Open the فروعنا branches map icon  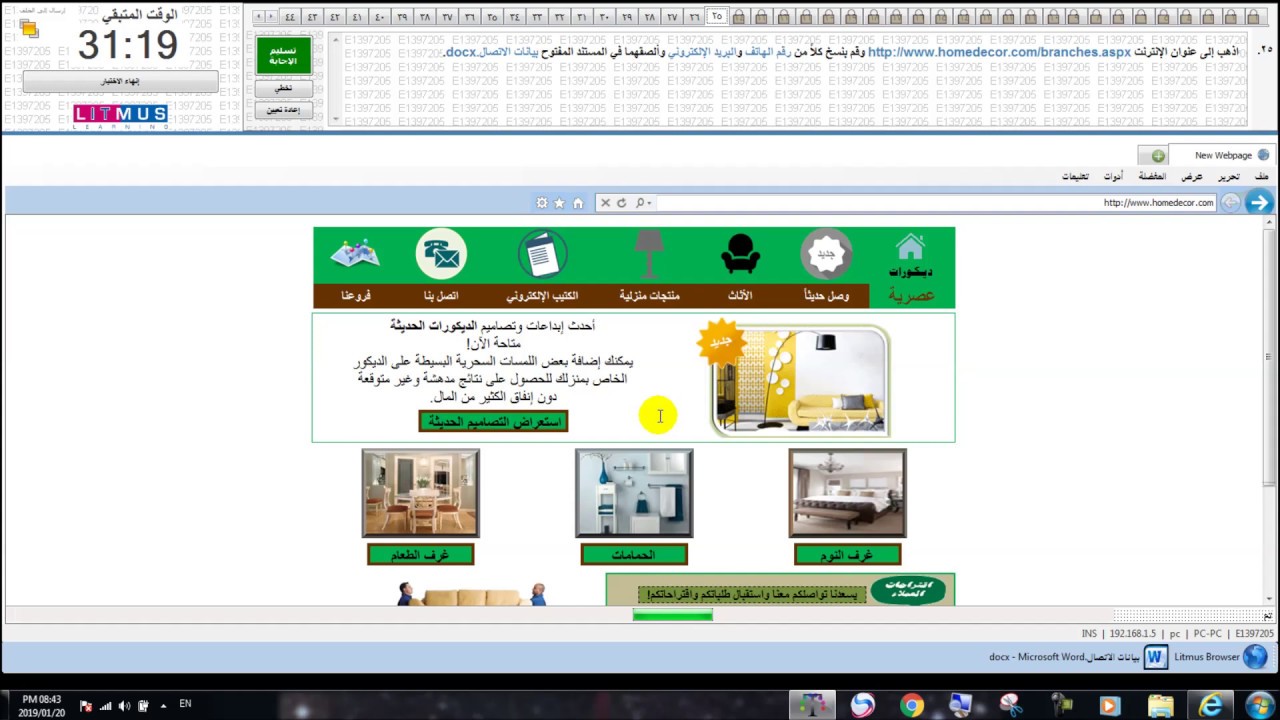coord(355,255)
